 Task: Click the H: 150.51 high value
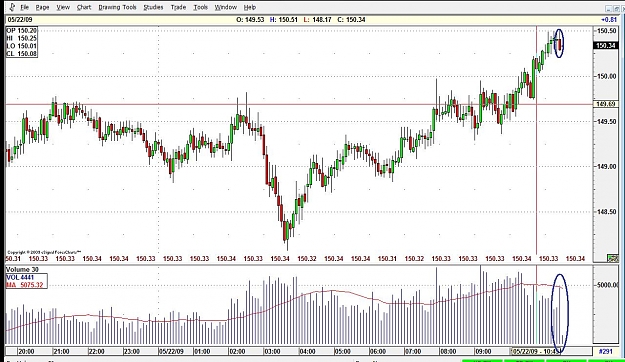pos(283,20)
